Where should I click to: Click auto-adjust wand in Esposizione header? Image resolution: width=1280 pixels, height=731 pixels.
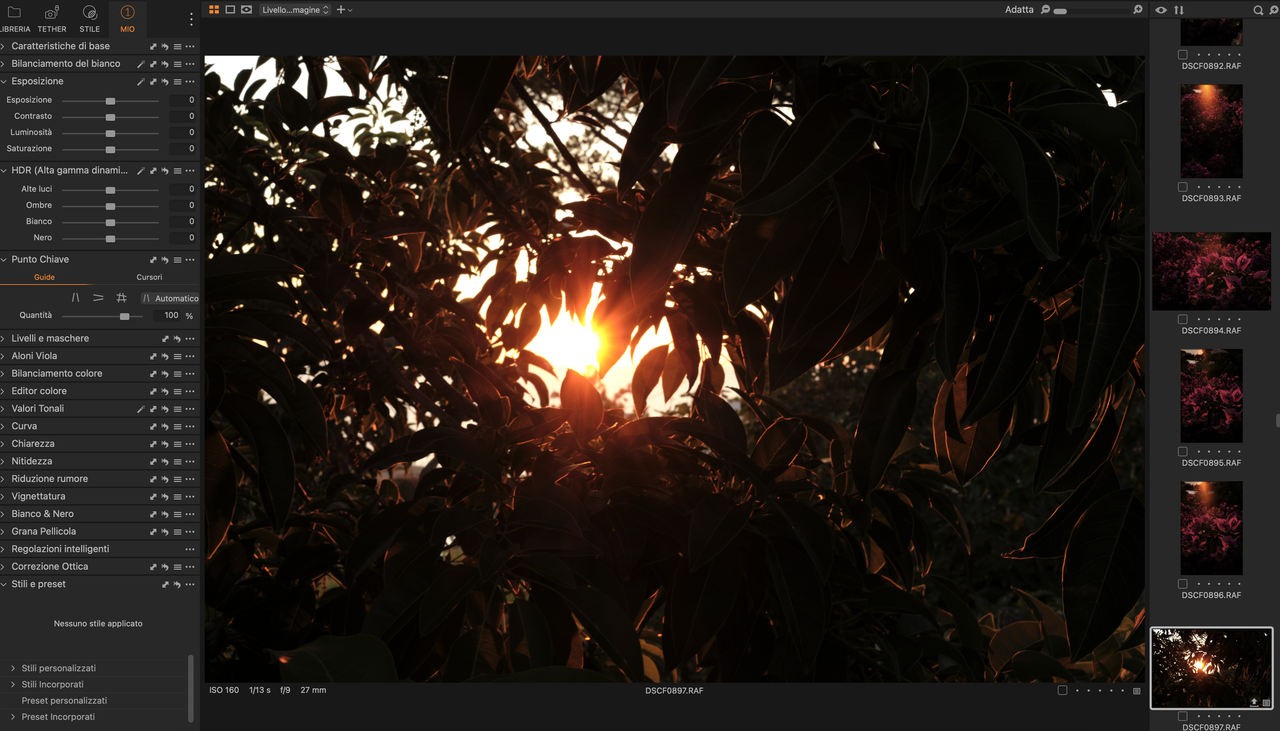(141, 82)
